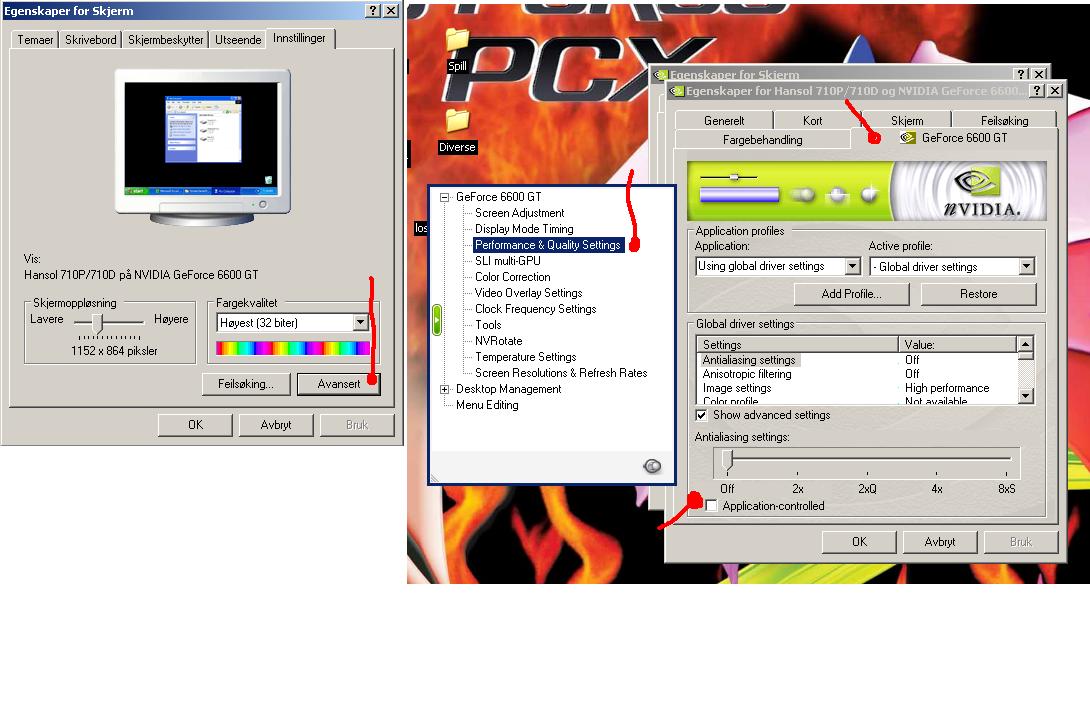Image resolution: width=1090 pixels, height=718 pixels.
Task: Click the settings list scroll-down arrow
Action: coord(1025,395)
